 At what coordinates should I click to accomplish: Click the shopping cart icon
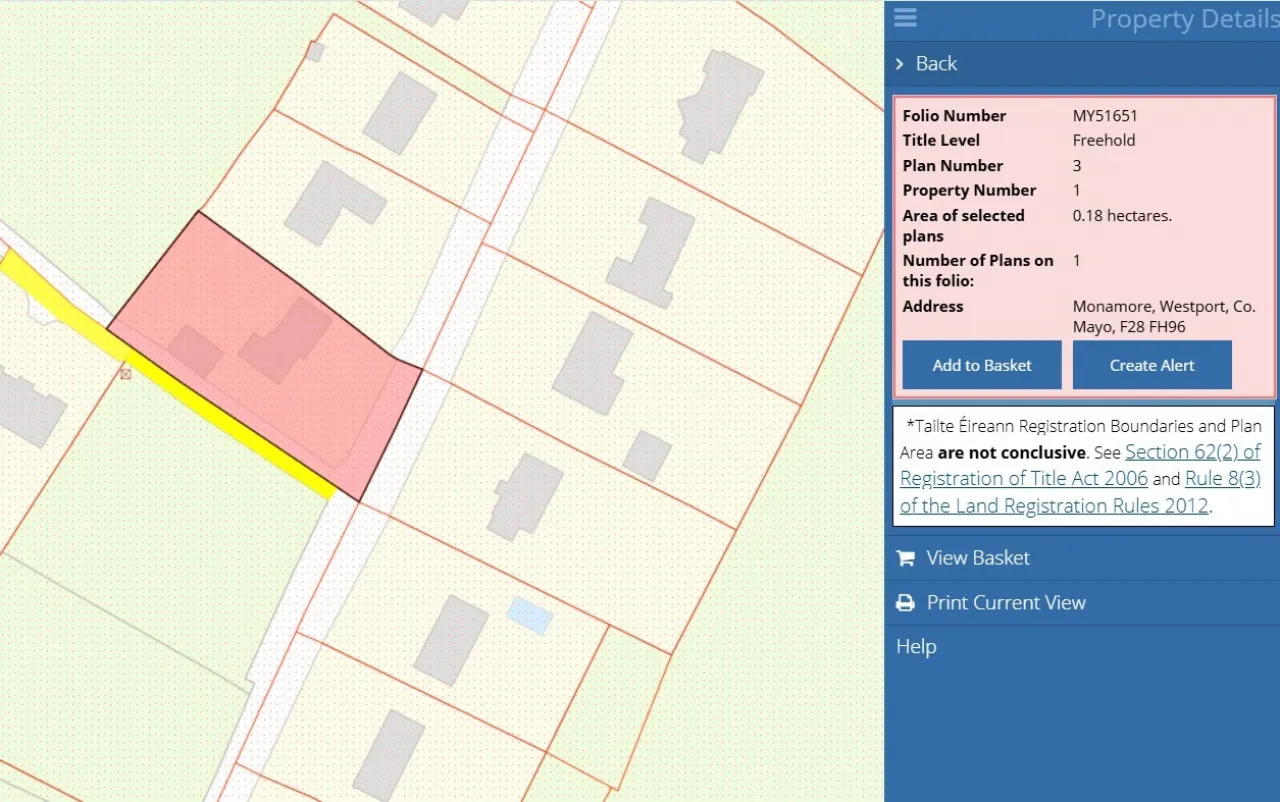(906, 558)
